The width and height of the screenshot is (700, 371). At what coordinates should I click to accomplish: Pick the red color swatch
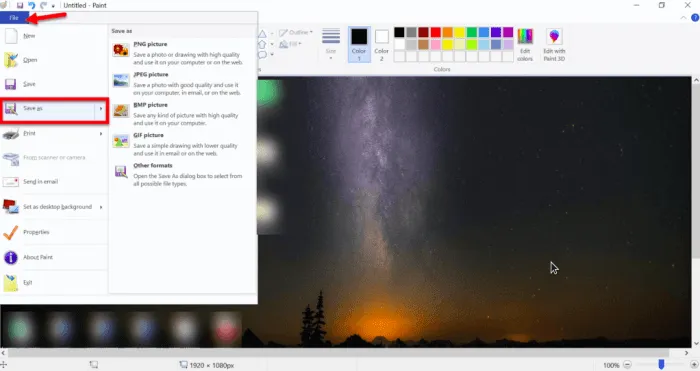pyautogui.click(x=436, y=32)
